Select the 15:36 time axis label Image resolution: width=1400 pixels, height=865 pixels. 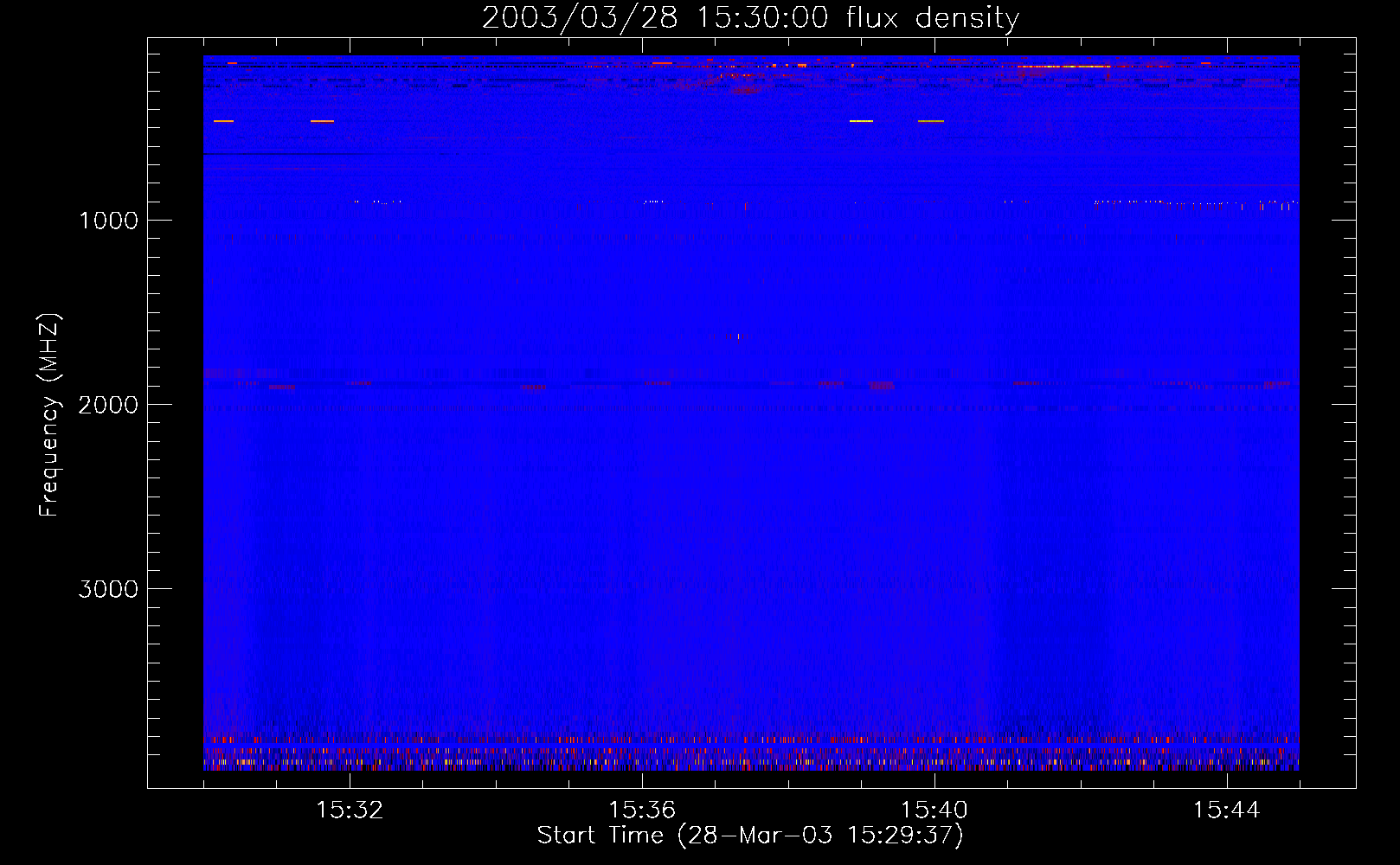click(642, 811)
